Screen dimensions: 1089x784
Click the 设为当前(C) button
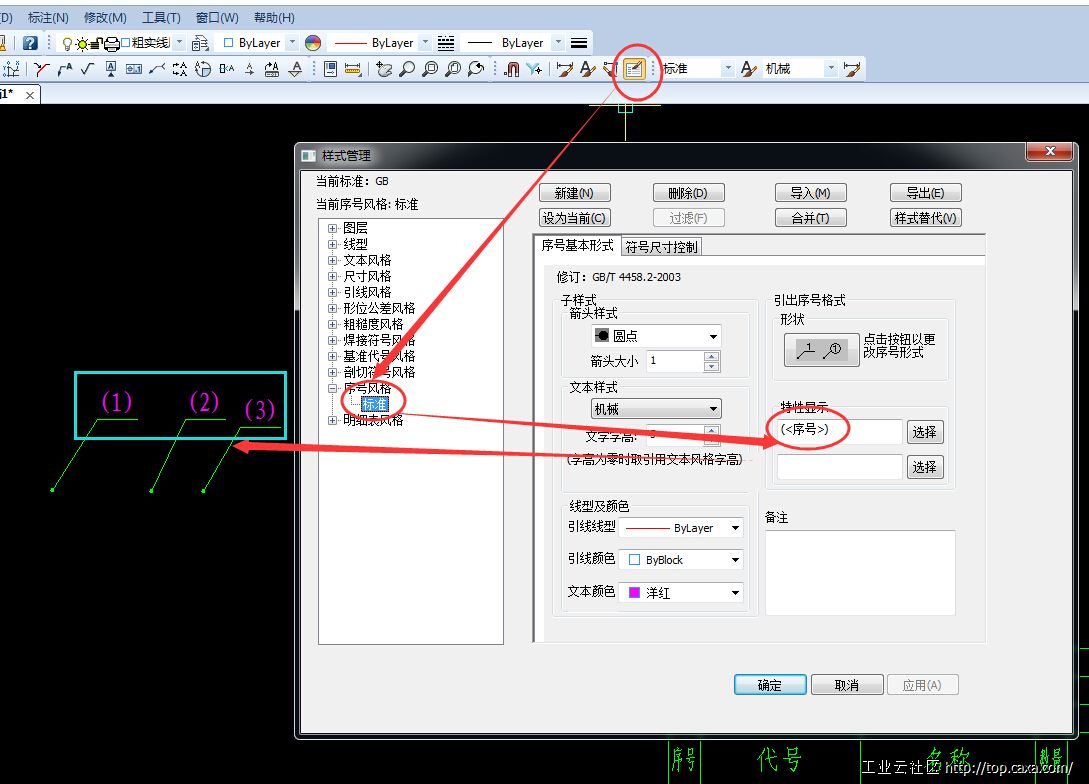(x=574, y=218)
